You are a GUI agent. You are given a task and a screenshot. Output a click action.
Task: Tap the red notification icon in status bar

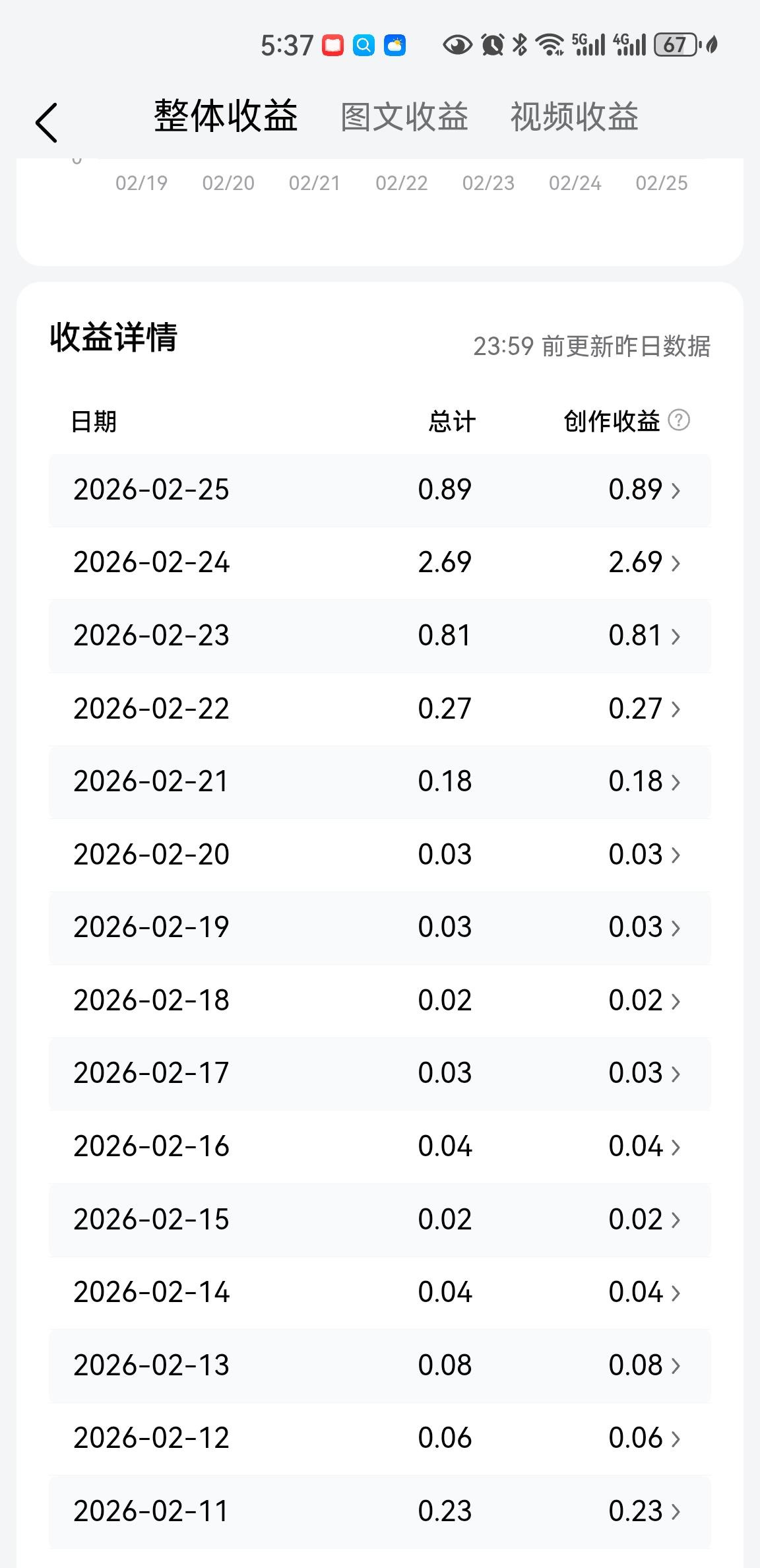[332, 46]
